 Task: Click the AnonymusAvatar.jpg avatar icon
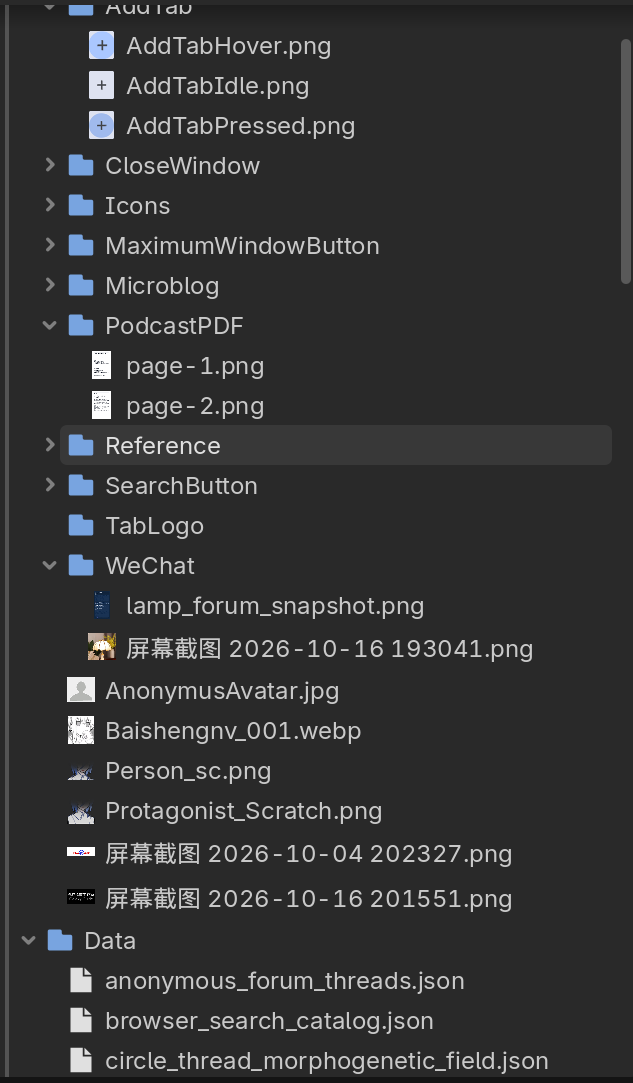(x=81, y=690)
